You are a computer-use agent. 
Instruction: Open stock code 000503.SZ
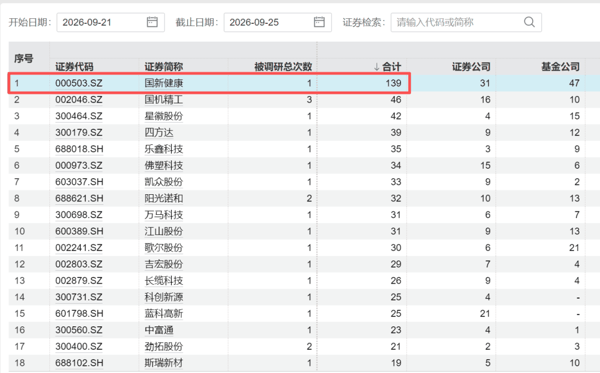click(x=79, y=83)
